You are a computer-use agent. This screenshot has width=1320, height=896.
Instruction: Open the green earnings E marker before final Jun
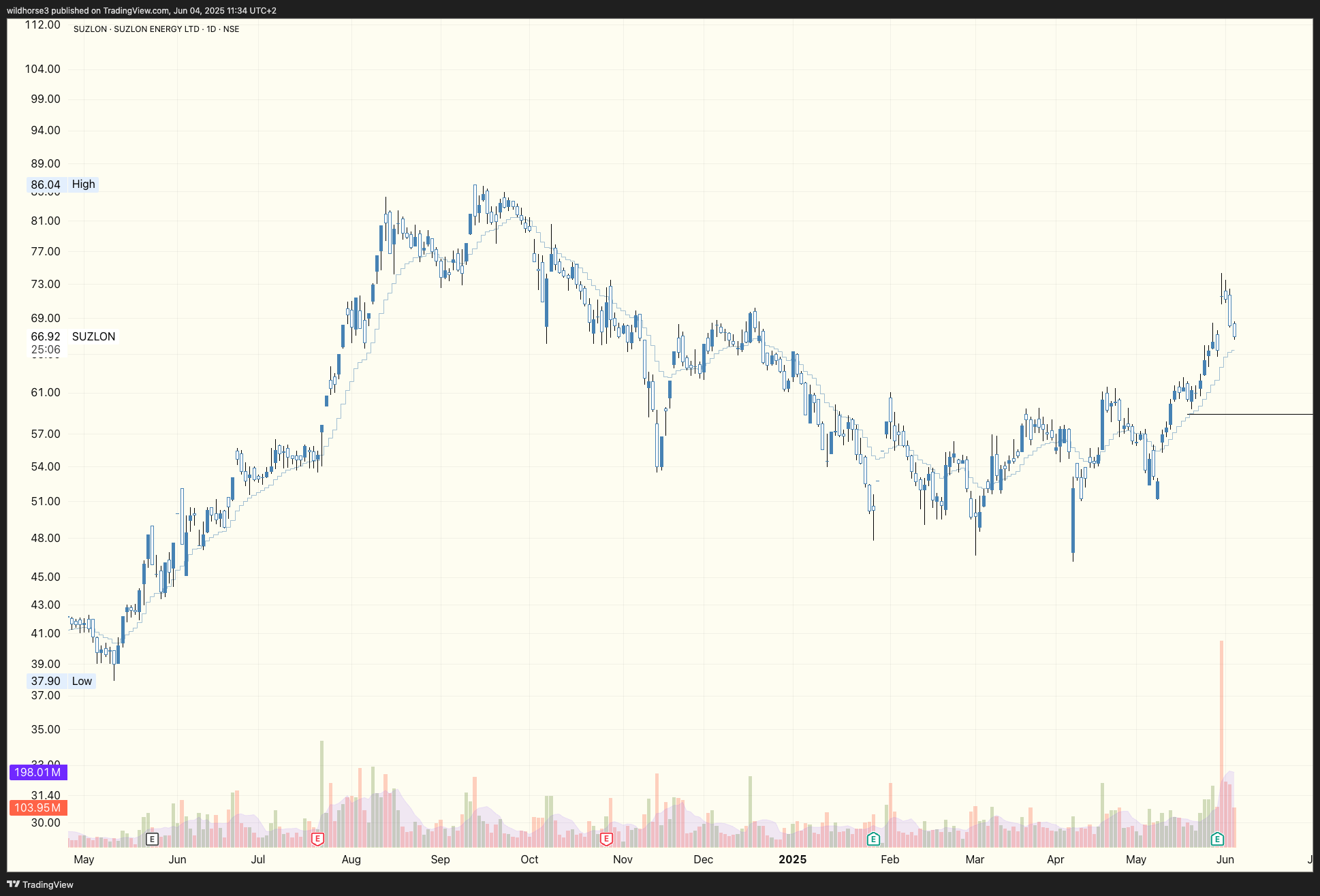point(1218,839)
